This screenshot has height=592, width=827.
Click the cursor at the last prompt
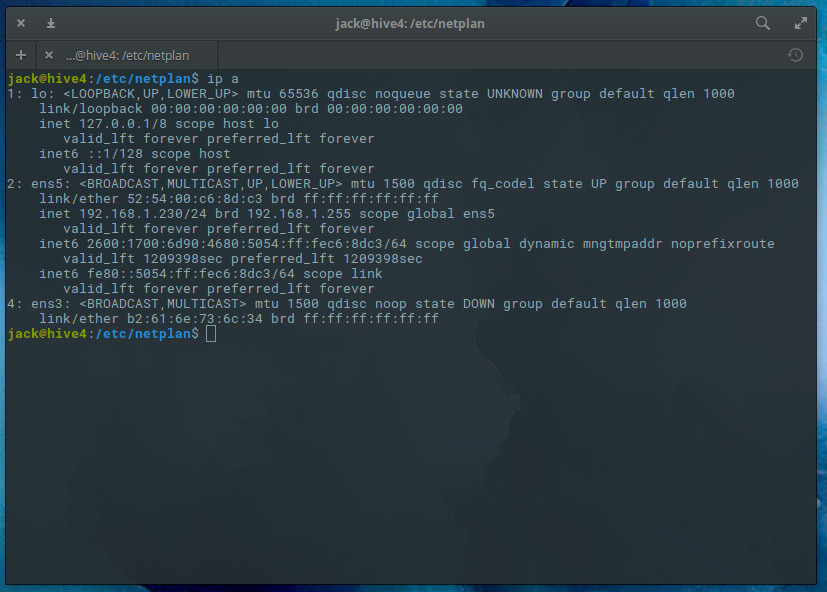[x=211, y=333]
